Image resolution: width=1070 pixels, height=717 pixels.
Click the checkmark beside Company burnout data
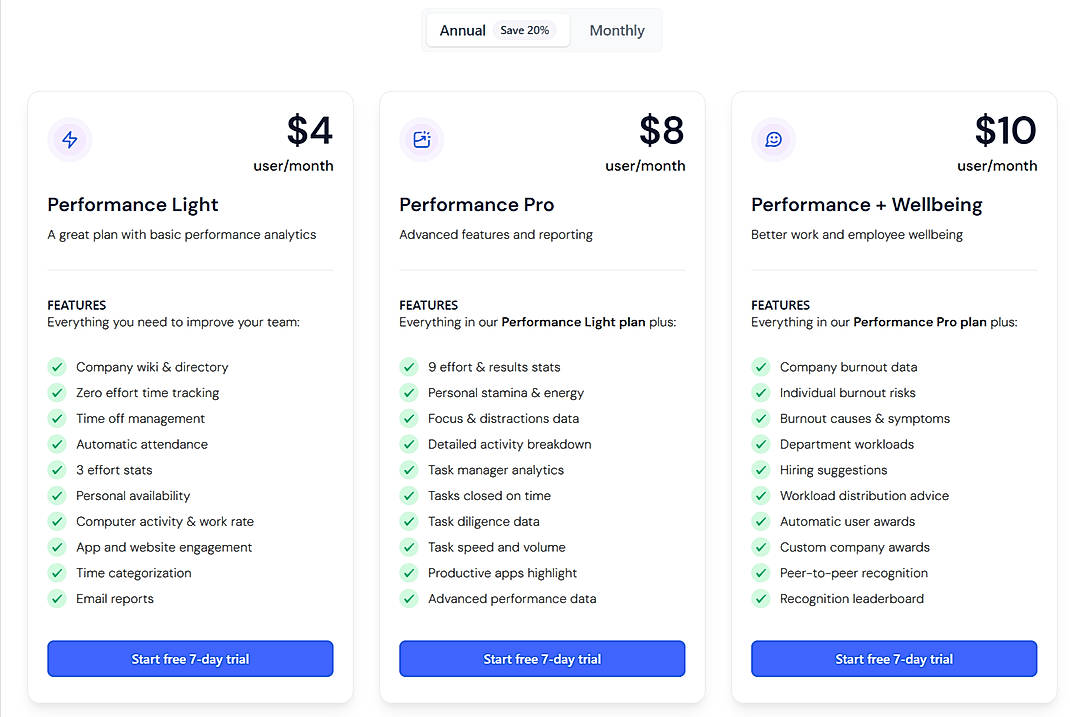pos(761,366)
